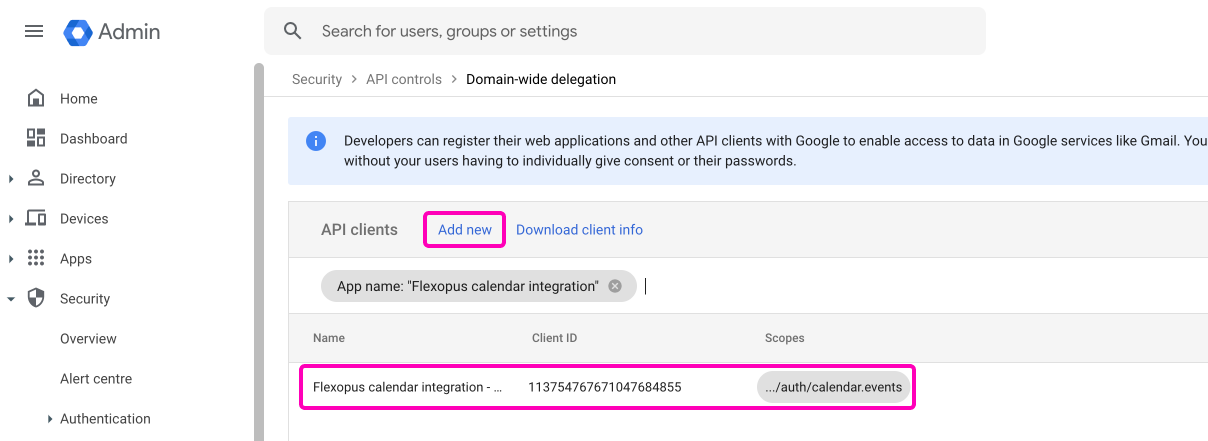Focus the search users, groups or settings field

coord(640,31)
